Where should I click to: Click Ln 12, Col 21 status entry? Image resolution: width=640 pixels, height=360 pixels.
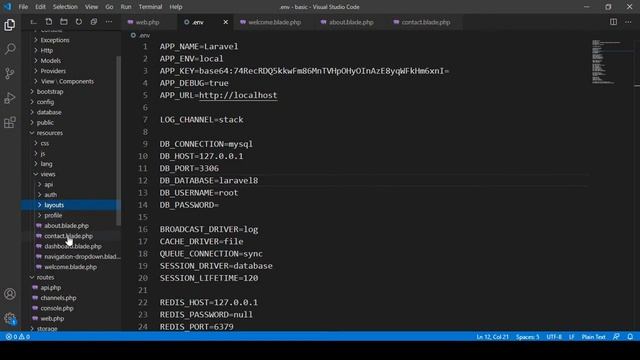tap(492, 337)
